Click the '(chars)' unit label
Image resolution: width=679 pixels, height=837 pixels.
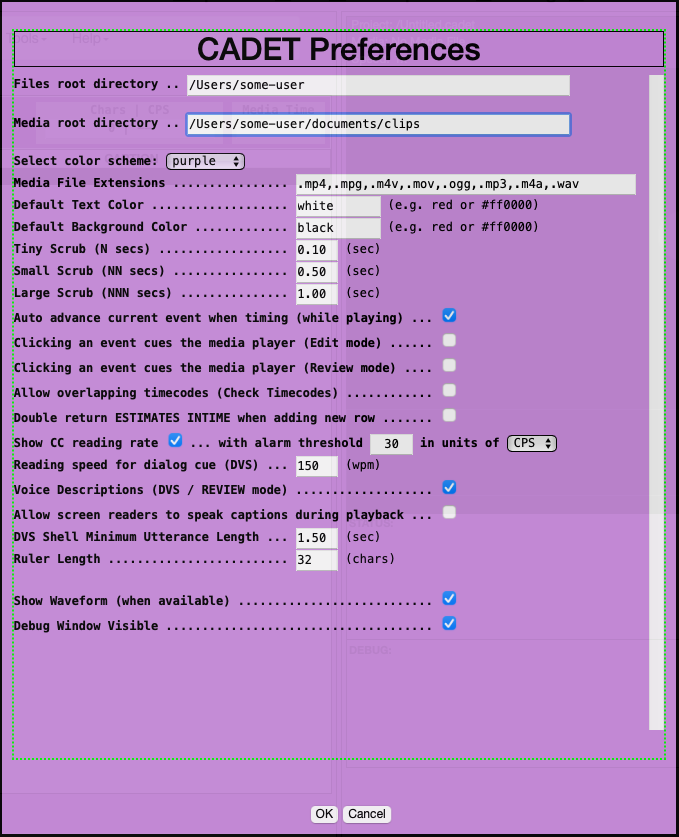click(370, 558)
